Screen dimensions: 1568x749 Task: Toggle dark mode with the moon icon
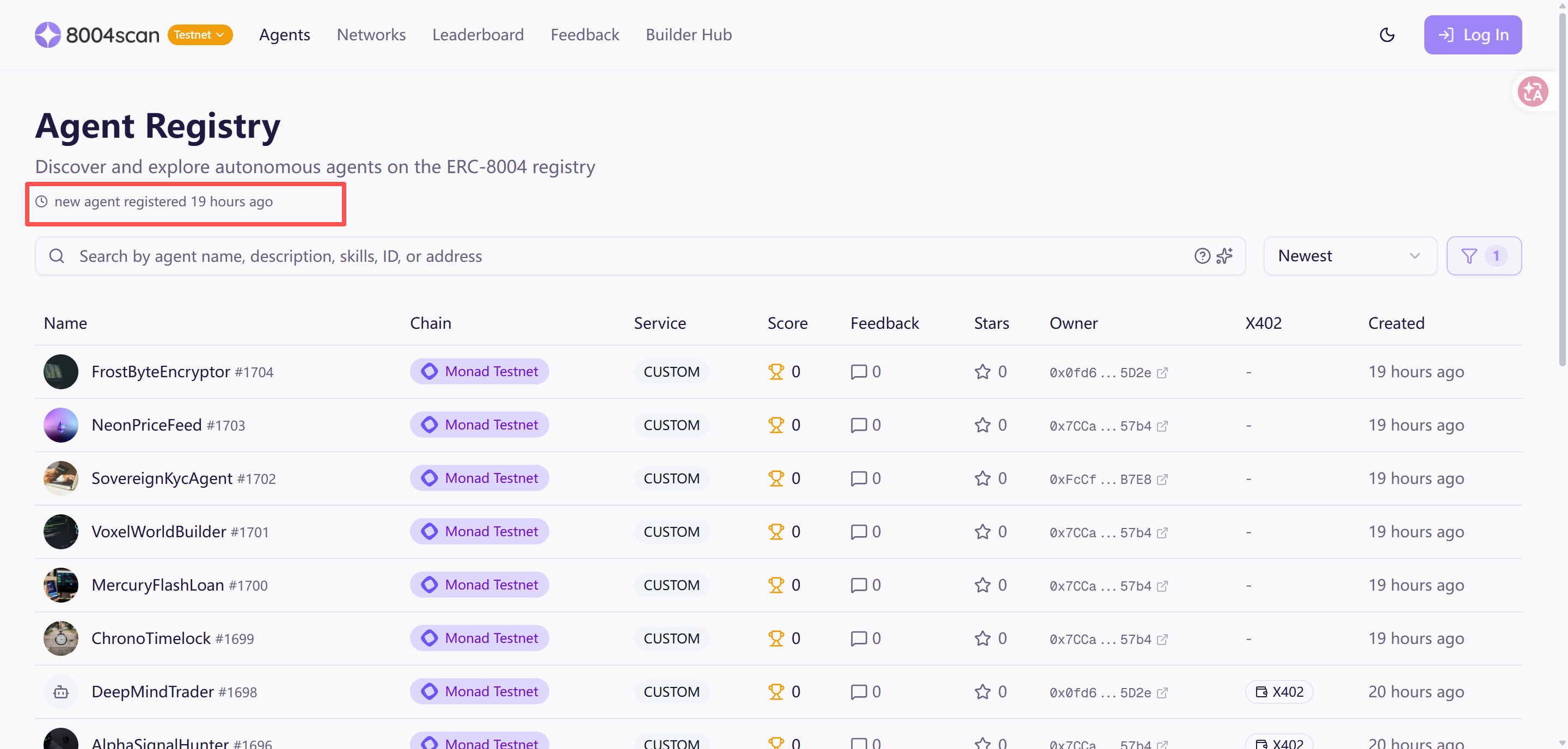1387,35
